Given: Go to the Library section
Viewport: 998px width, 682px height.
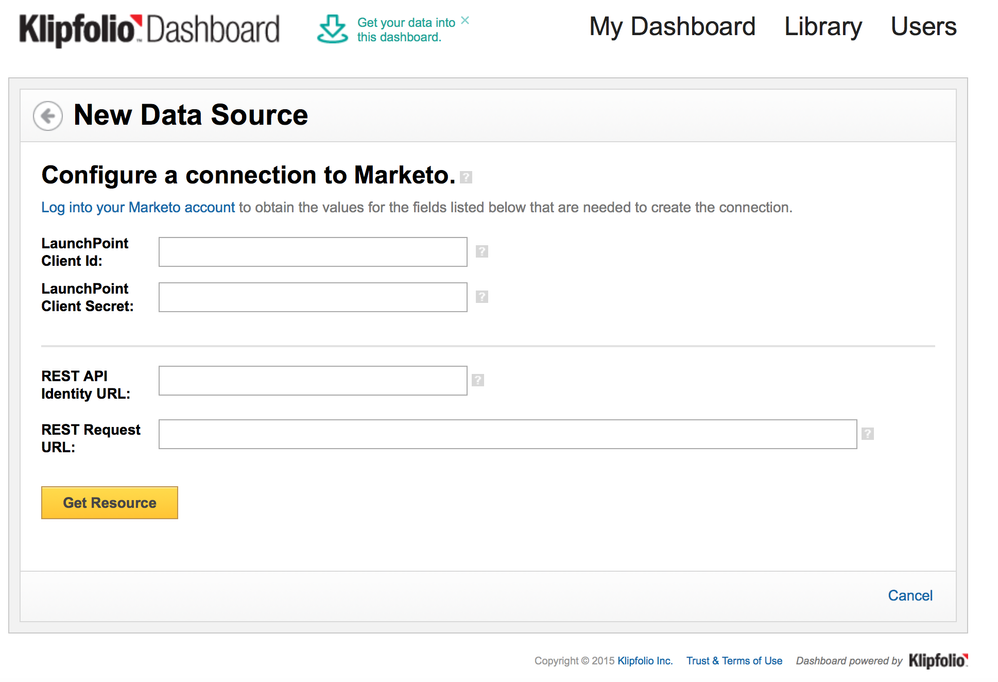Looking at the screenshot, I should point(823,27).
